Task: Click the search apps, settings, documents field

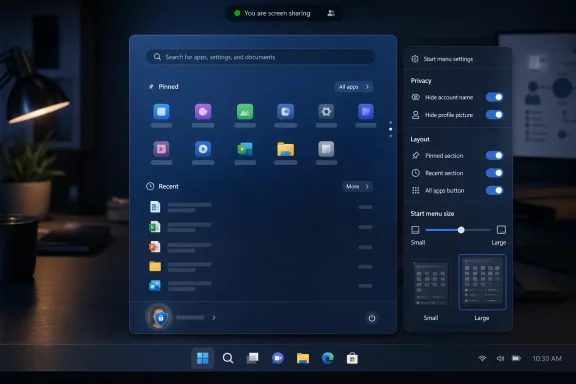Action: click(260, 57)
